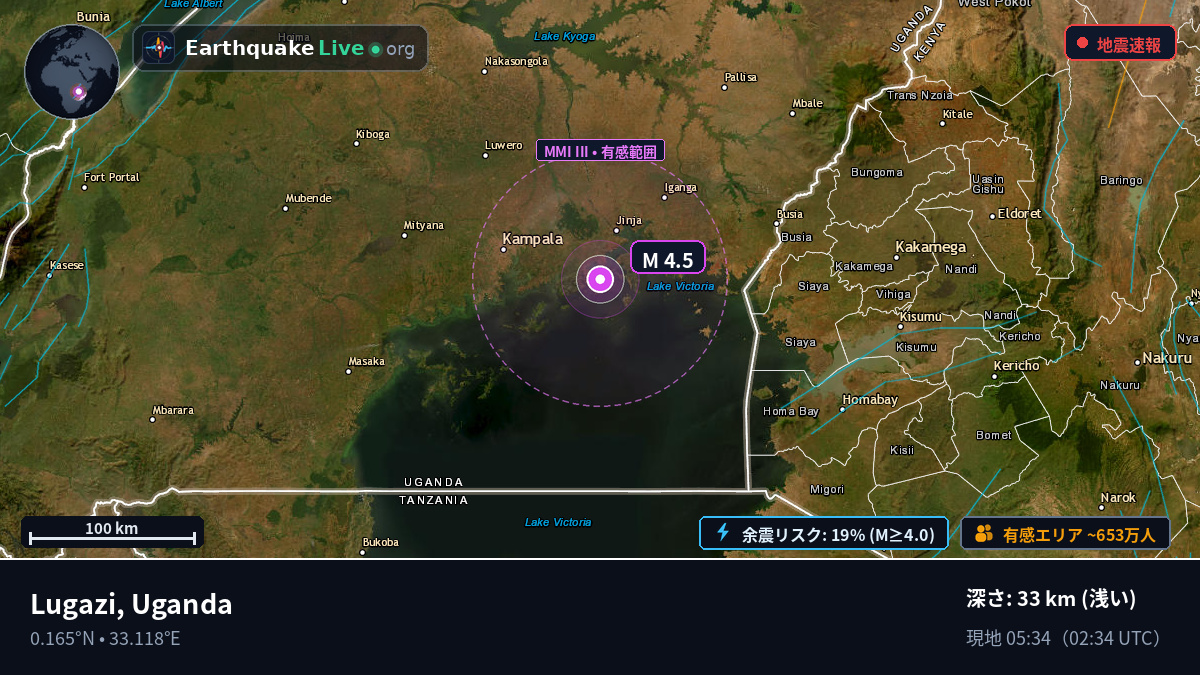This screenshot has width=1200, height=675.
Task: Select the Pallisa town label
Action: (x=741, y=77)
